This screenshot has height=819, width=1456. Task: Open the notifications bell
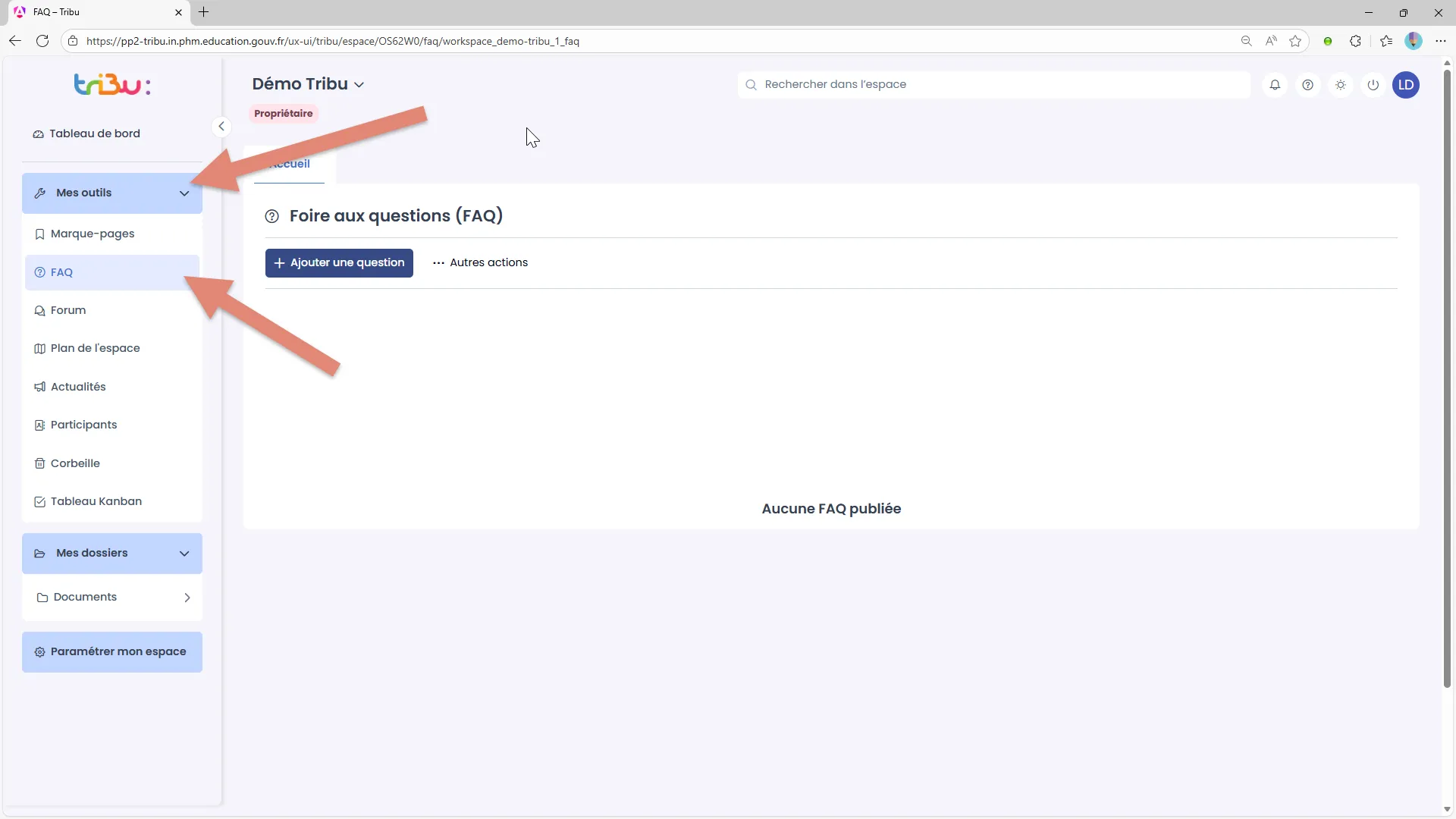tap(1275, 85)
